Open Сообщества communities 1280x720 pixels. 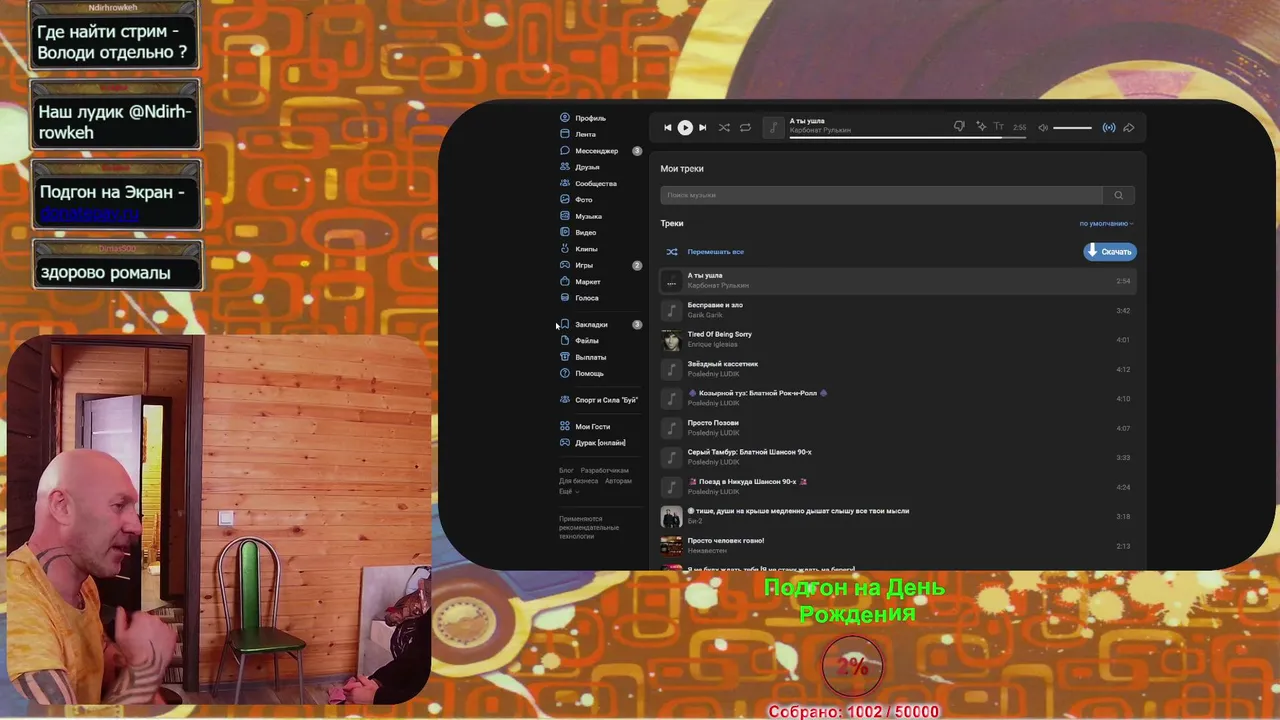pyautogui.click(x=595, y=184)
